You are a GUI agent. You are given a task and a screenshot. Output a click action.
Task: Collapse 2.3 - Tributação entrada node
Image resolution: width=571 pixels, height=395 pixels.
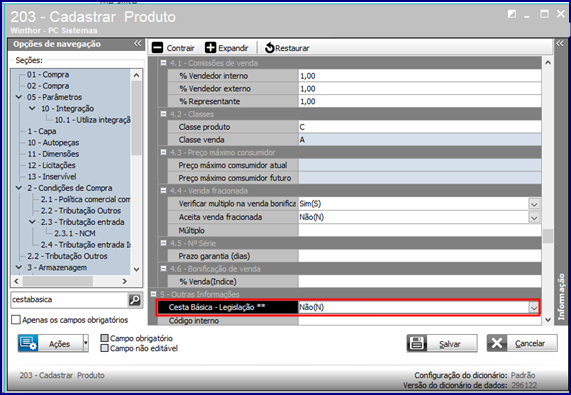pyautogui.click(x=32, y=222)
